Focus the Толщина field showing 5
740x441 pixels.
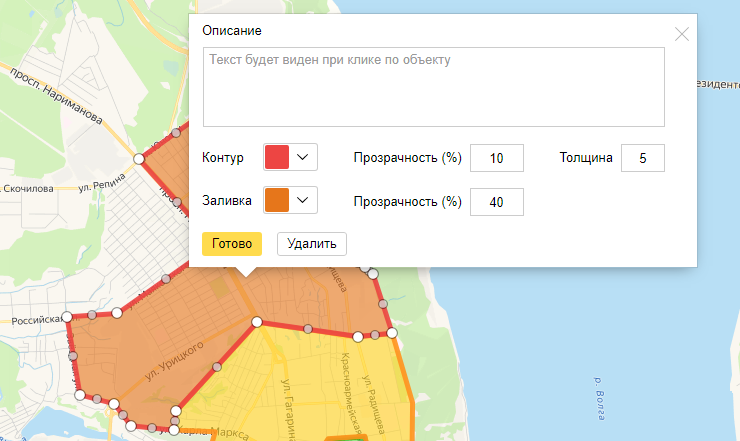pos(642,158)
